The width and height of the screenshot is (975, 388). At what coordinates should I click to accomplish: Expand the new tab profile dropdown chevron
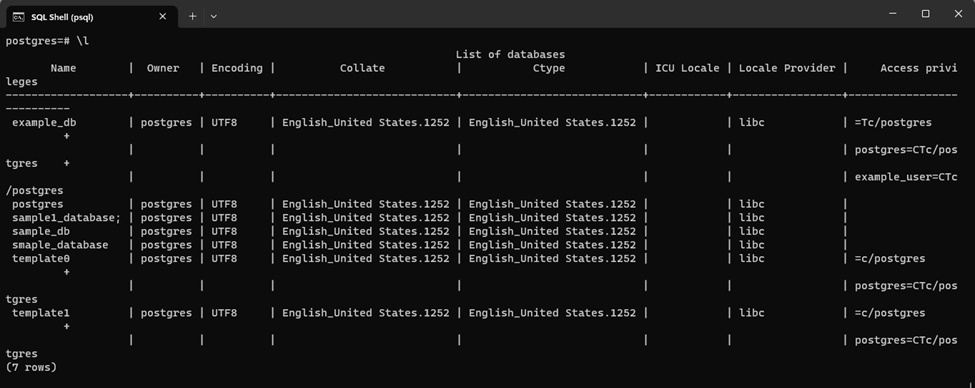pyautogui.click(x=213, y=17)
